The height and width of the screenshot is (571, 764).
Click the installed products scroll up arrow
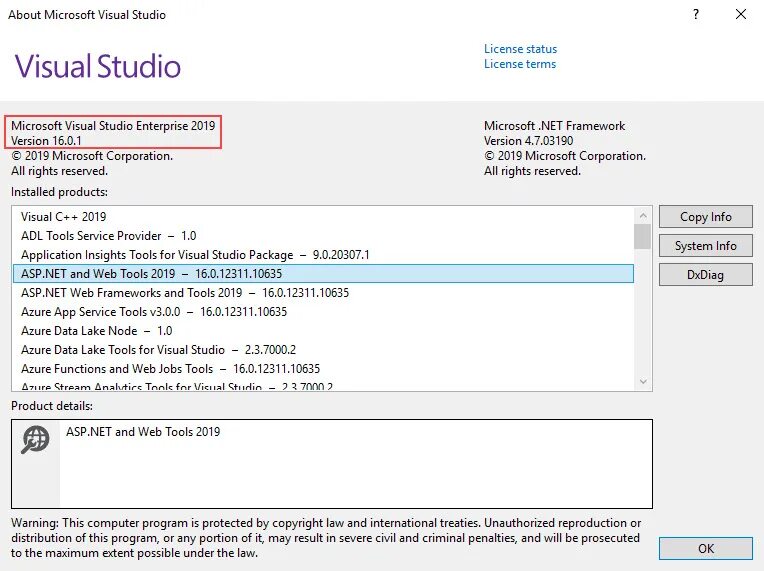[x=643, y=215]
